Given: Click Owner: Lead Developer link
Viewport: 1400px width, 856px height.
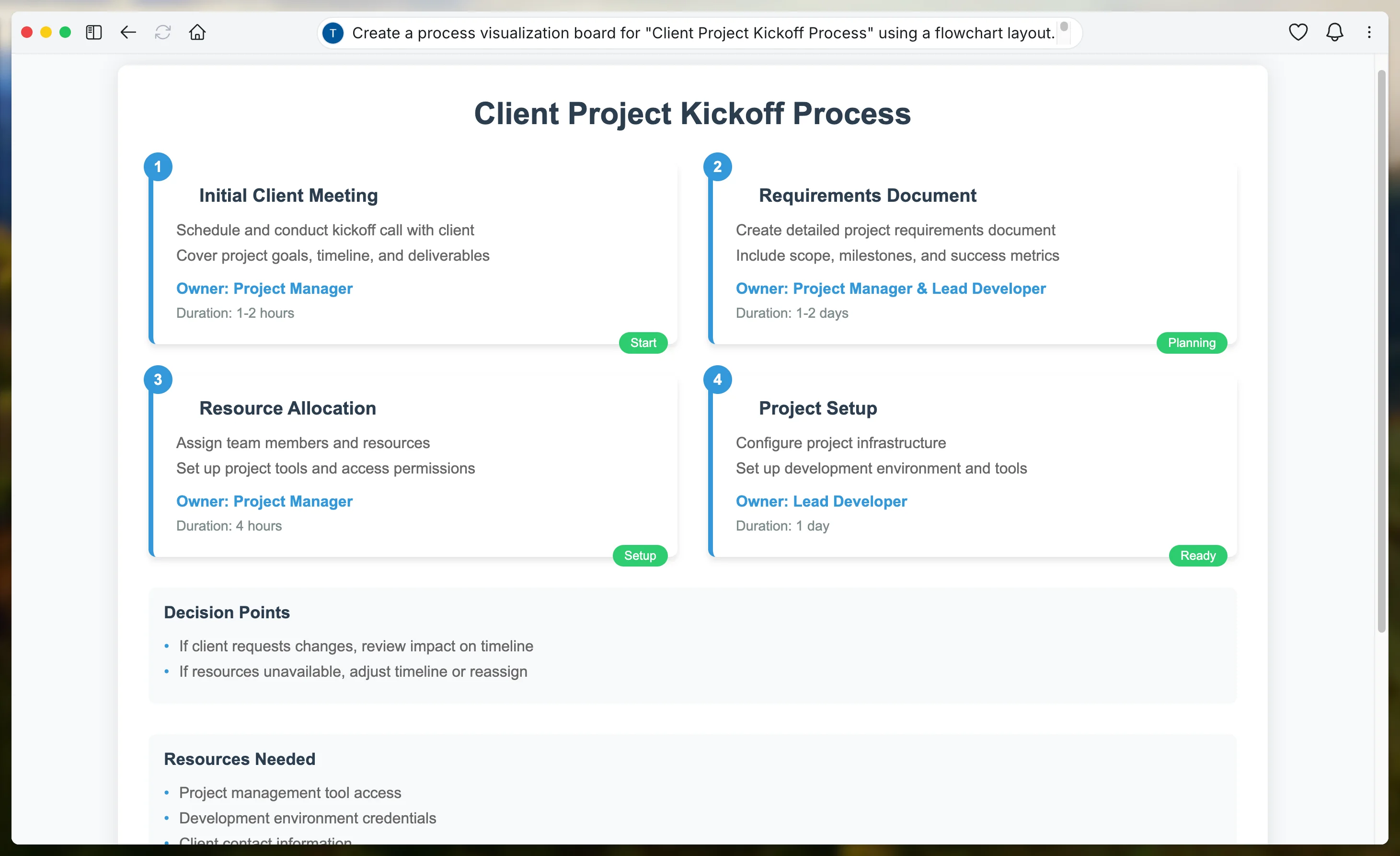Looking at the screenshot, I should 821,501.
